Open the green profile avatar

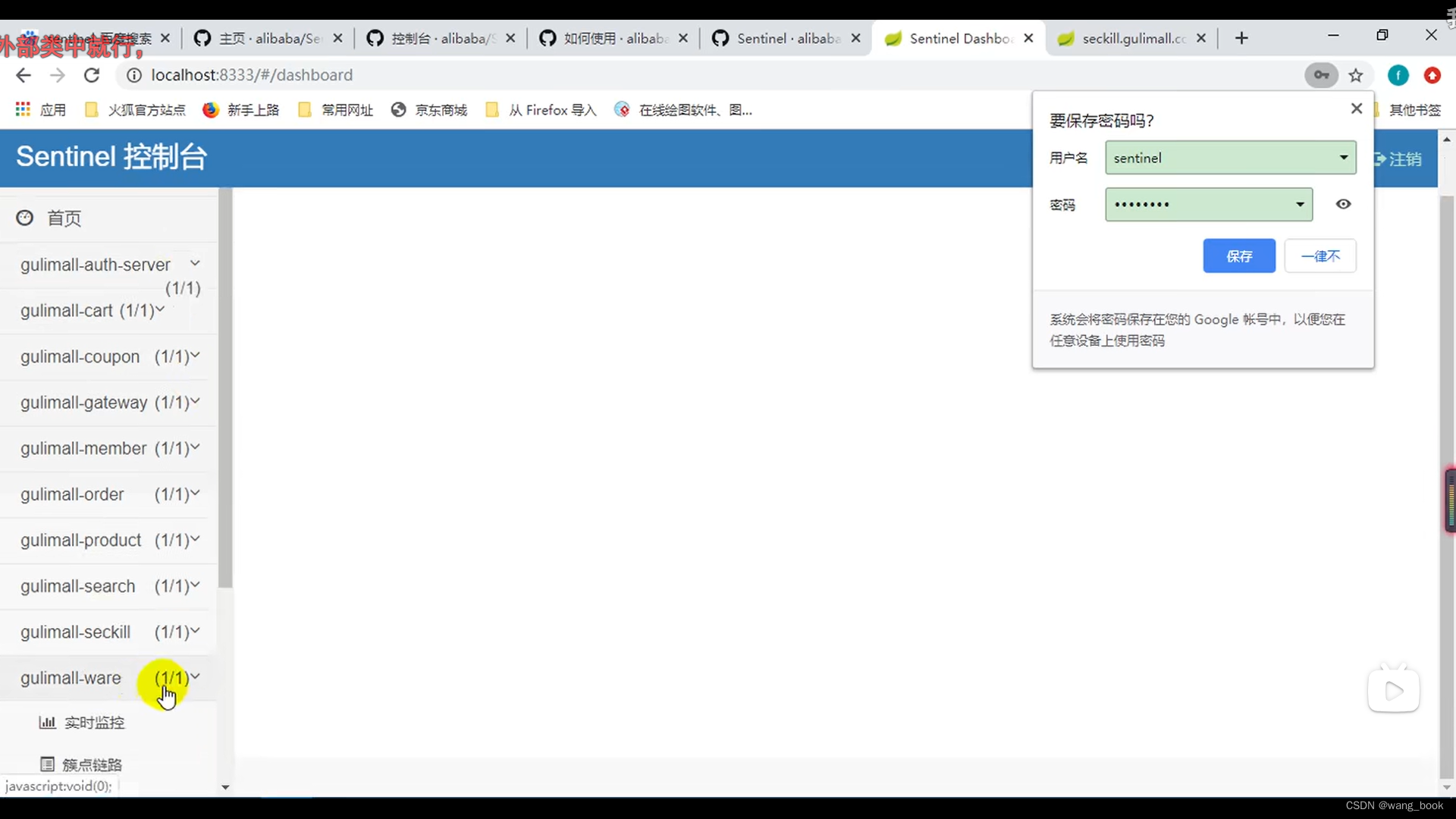[1398, 75]
